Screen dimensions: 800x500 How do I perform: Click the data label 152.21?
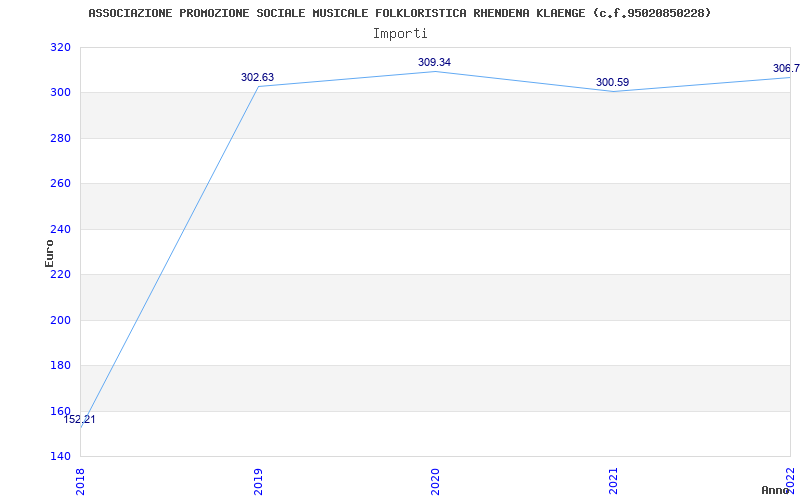79,420
